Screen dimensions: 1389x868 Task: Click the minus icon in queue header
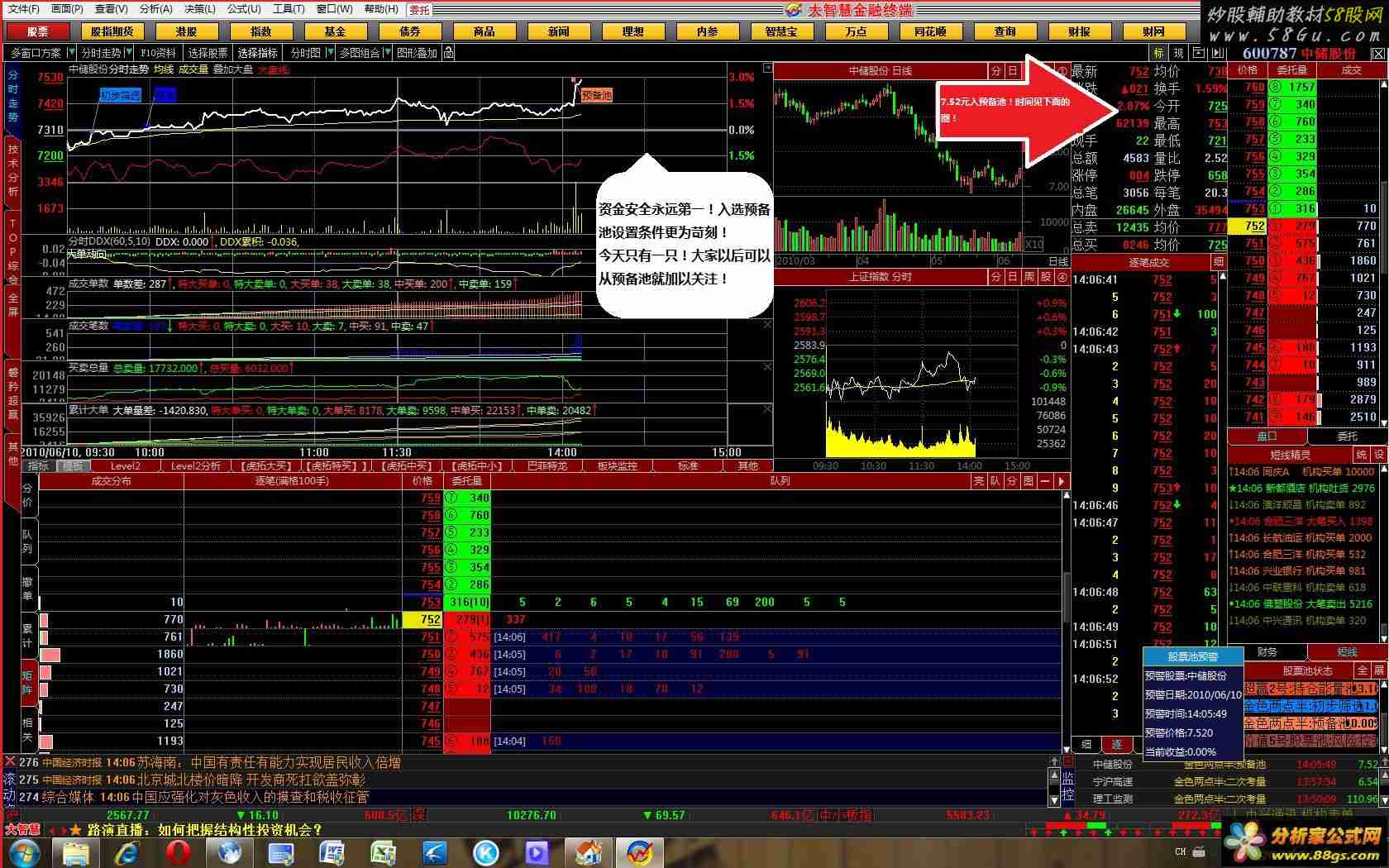[1045, 480]
